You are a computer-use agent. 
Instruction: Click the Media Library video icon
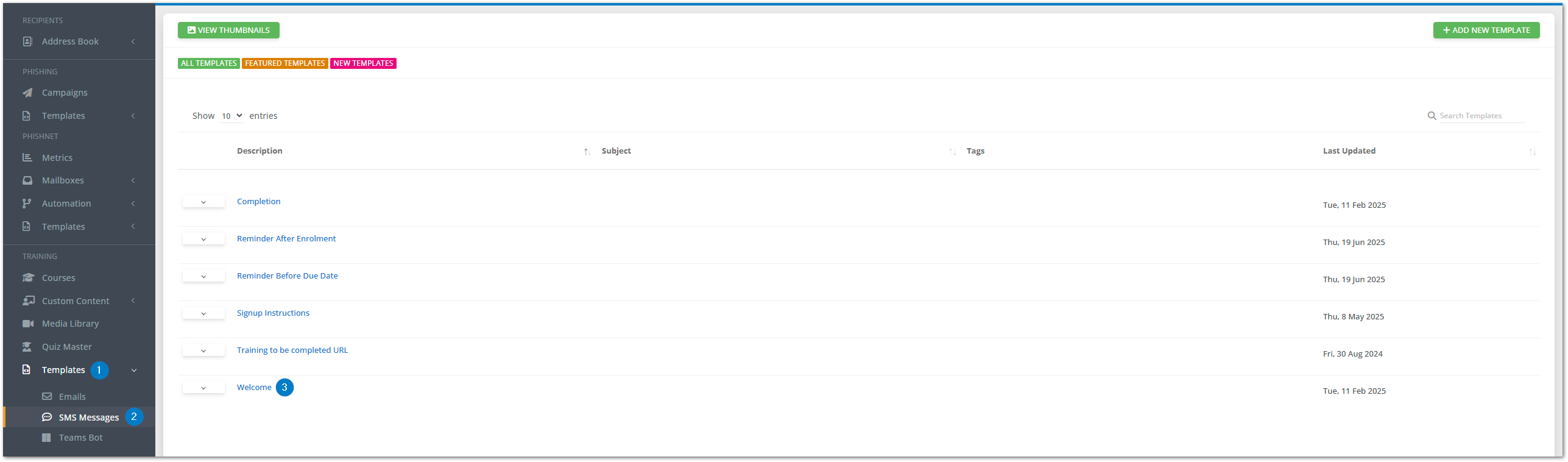coord(28,324)
